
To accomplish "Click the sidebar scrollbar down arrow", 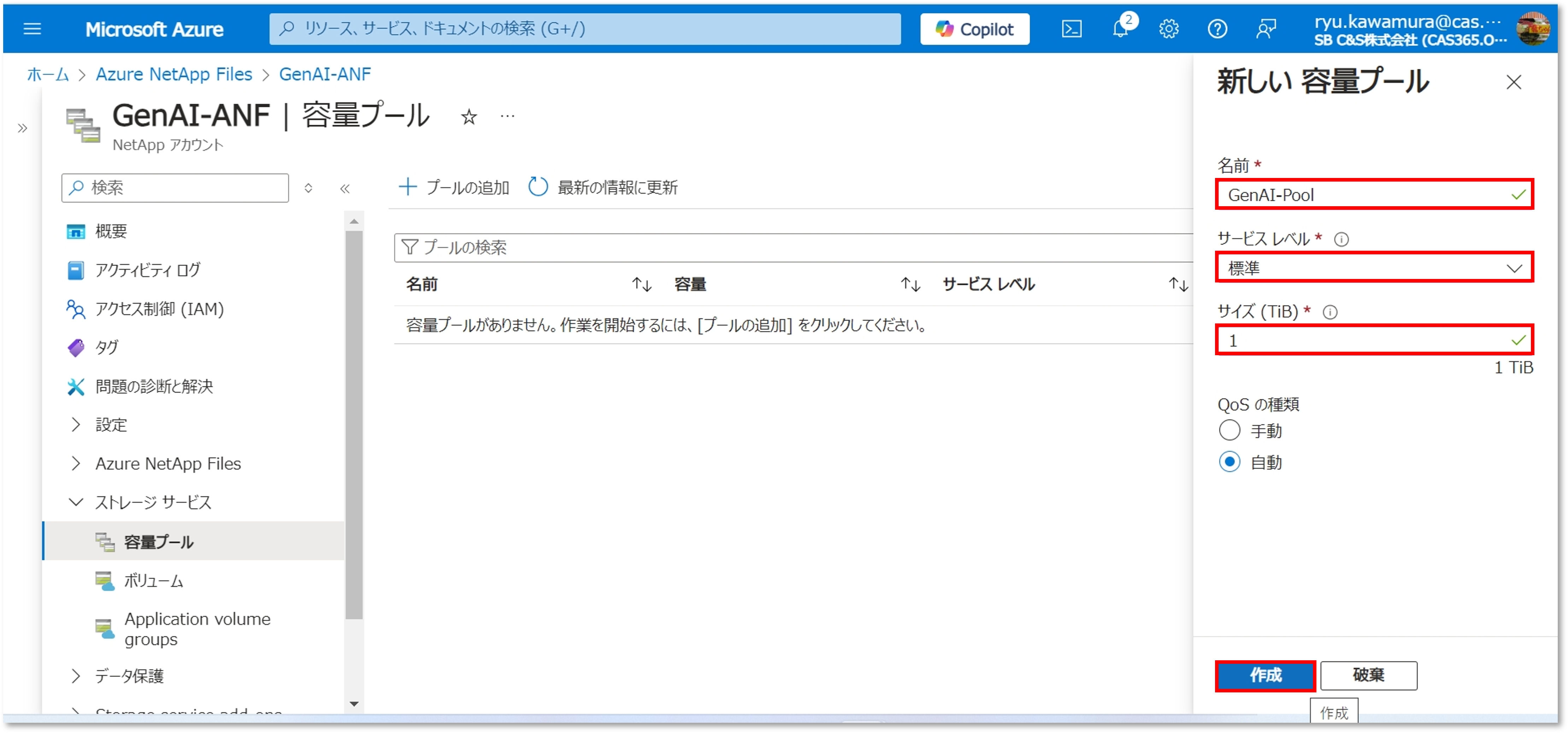I will 354,704.
